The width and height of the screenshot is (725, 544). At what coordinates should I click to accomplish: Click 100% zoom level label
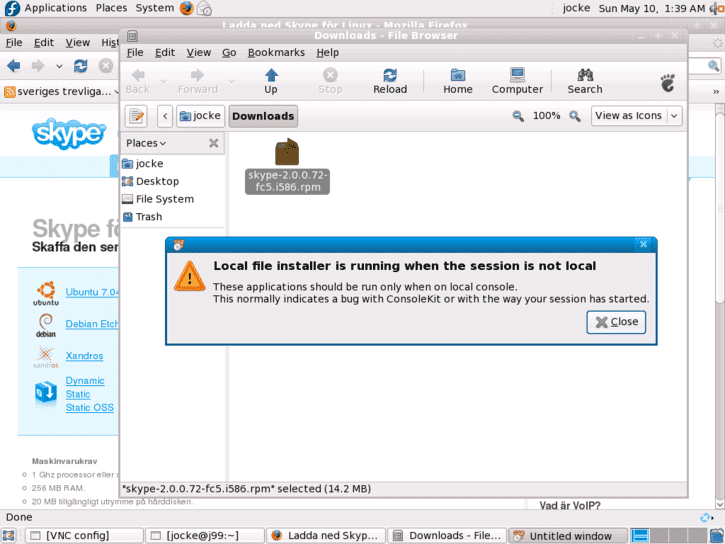pyautogui.click(x=546, y=116)
